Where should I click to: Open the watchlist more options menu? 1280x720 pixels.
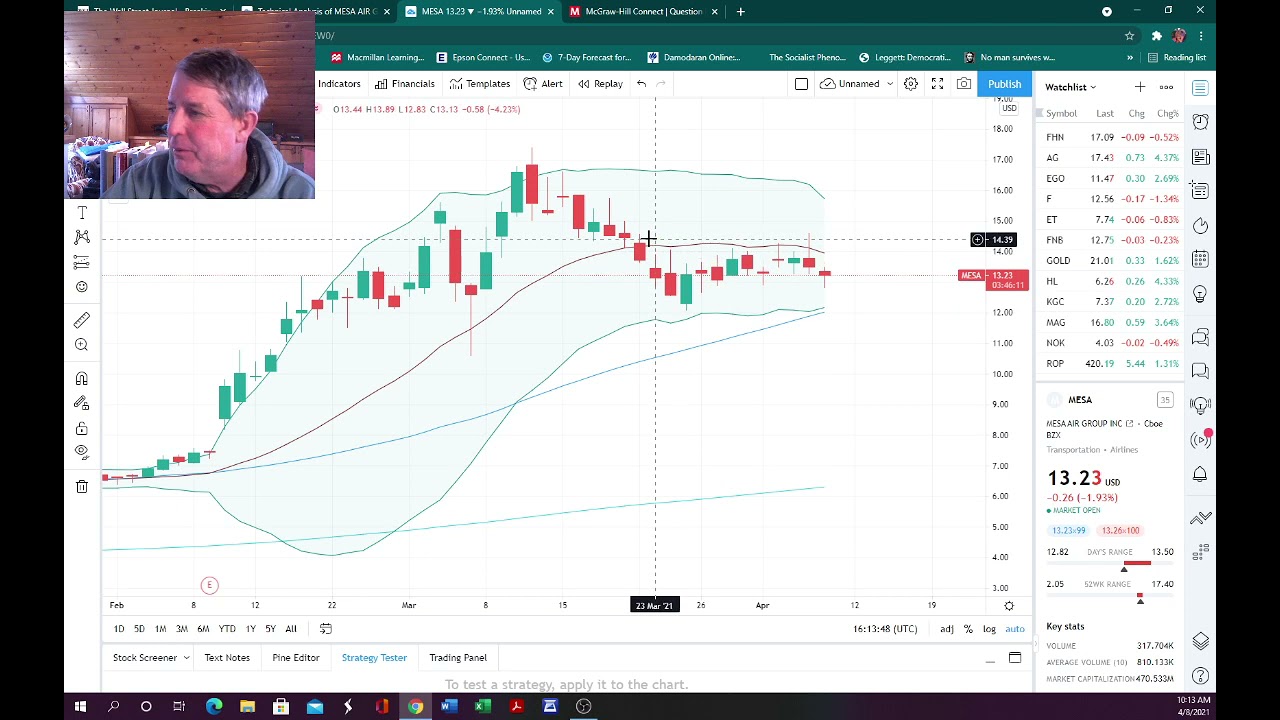(1166, 87)
